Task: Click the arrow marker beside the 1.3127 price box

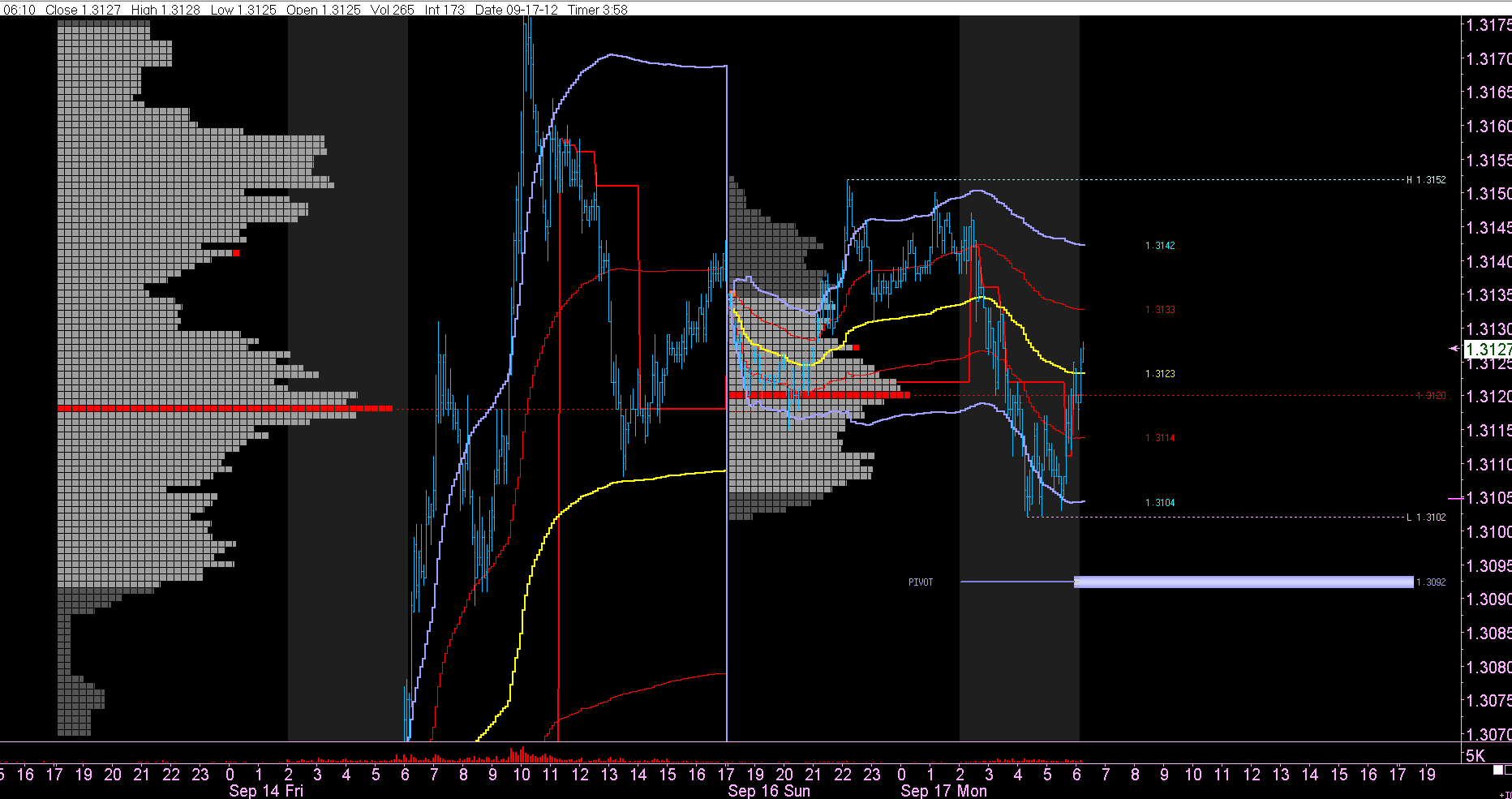Action: click(x=1455, y=349)
